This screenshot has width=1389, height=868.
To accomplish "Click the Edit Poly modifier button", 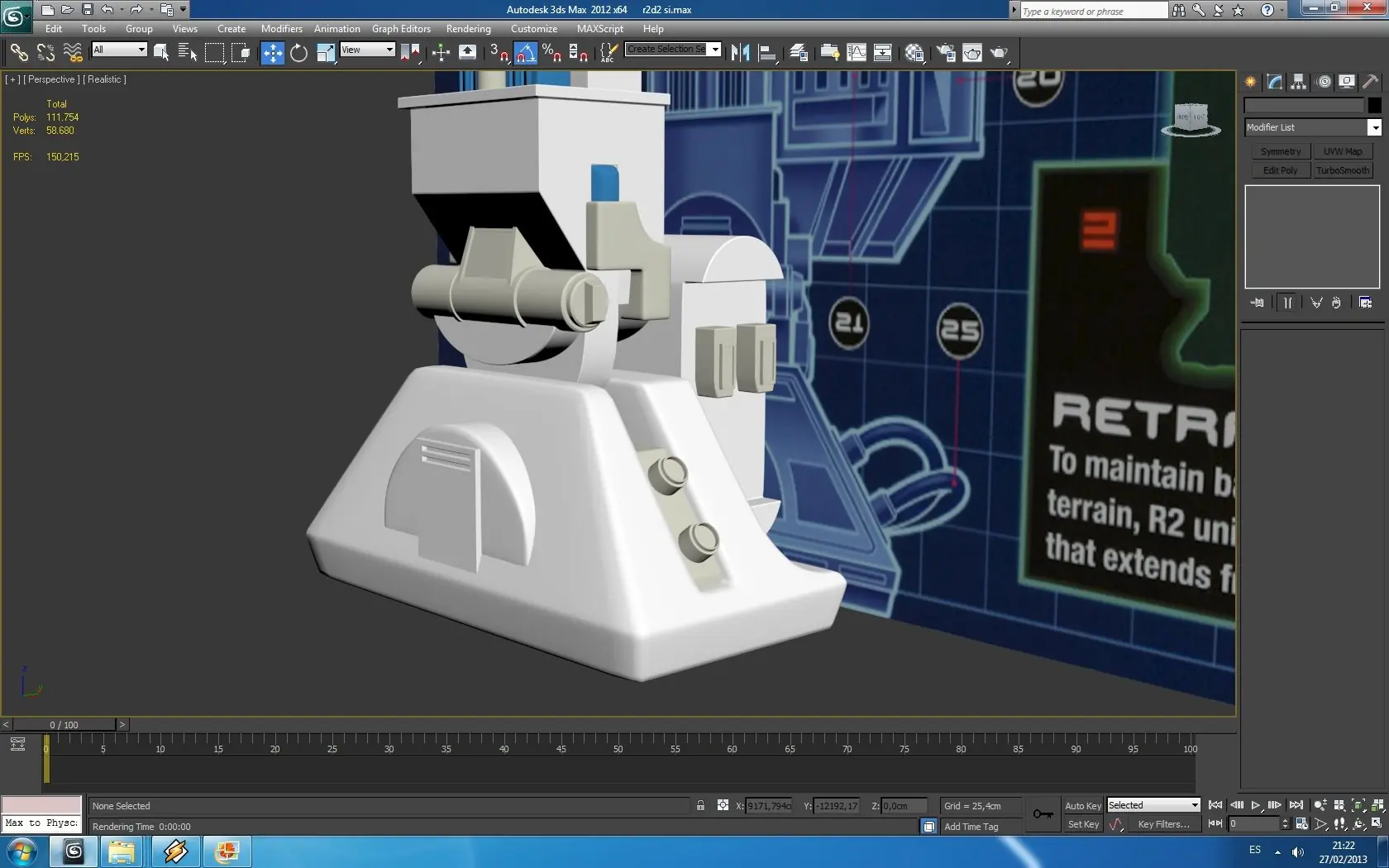I will tap(1281, 170).
